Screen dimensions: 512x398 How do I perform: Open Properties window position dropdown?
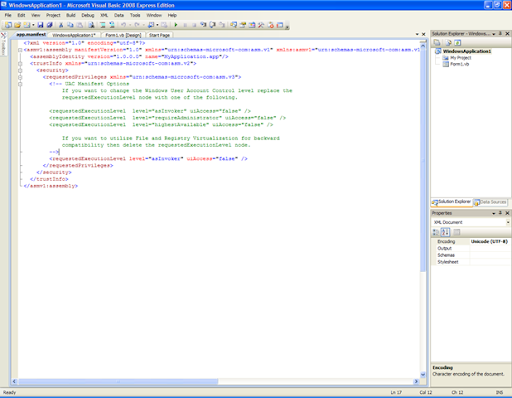(494, 213)
